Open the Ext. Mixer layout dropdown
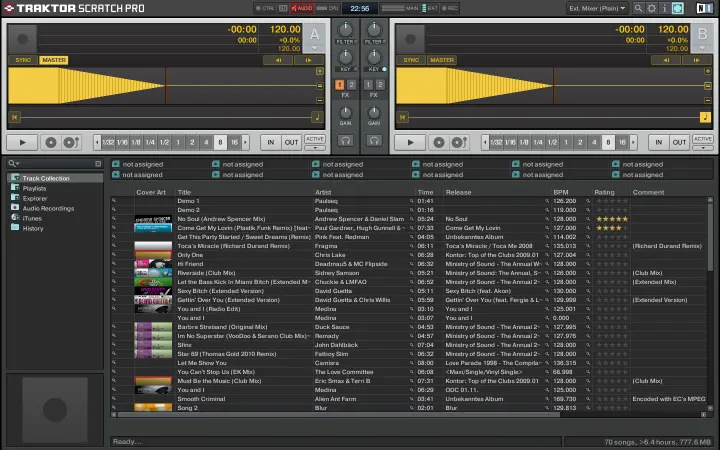Screen dimensions: 720x450 [598, 8]
